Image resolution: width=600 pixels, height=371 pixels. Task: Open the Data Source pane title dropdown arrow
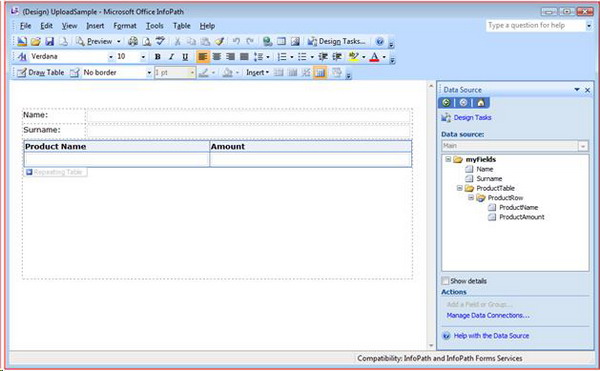tap(577, 89)
